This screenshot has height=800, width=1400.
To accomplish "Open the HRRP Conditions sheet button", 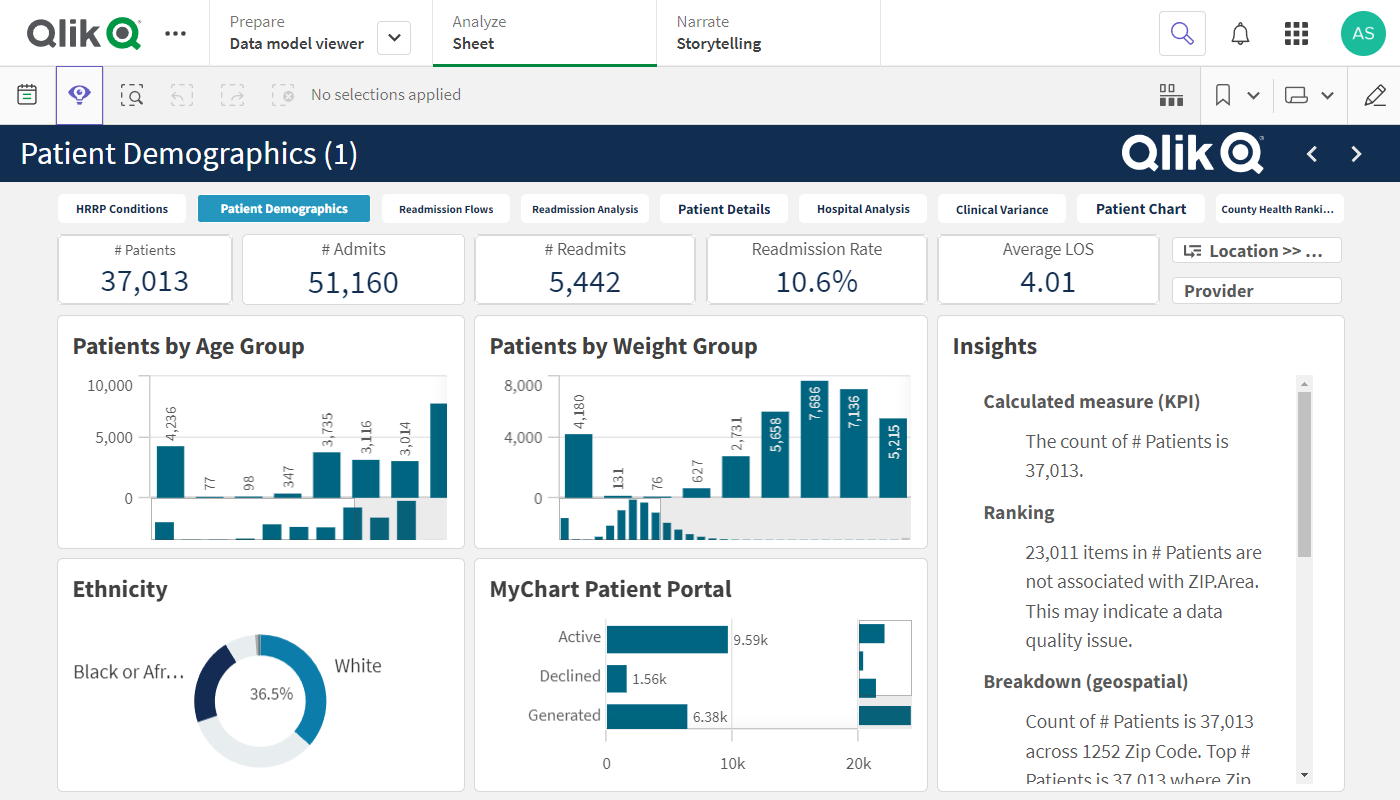I will click(122, 209).
